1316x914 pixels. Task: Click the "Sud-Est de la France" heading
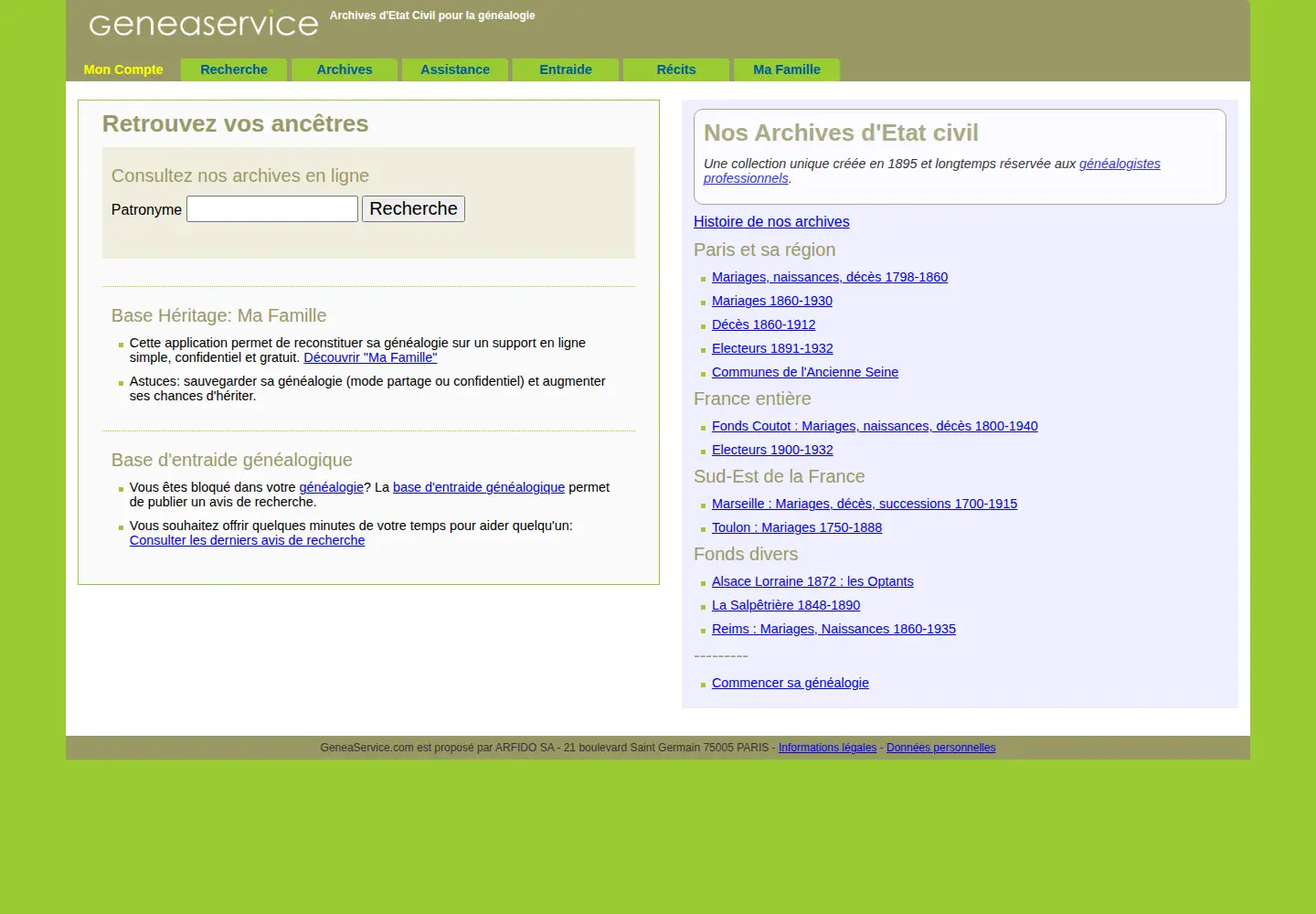779,476
